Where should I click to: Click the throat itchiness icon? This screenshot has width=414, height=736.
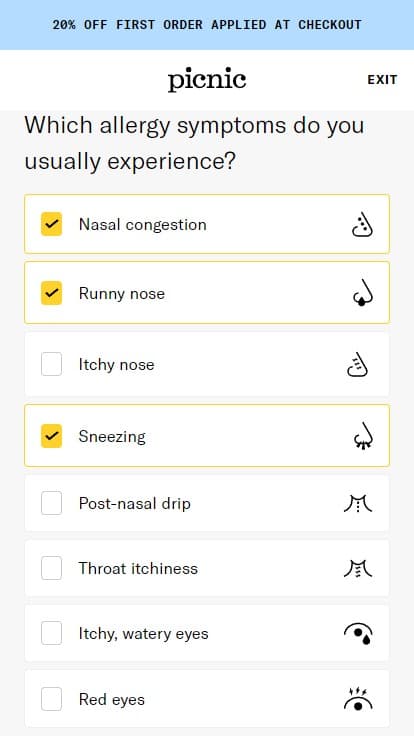tap(358, 568)
